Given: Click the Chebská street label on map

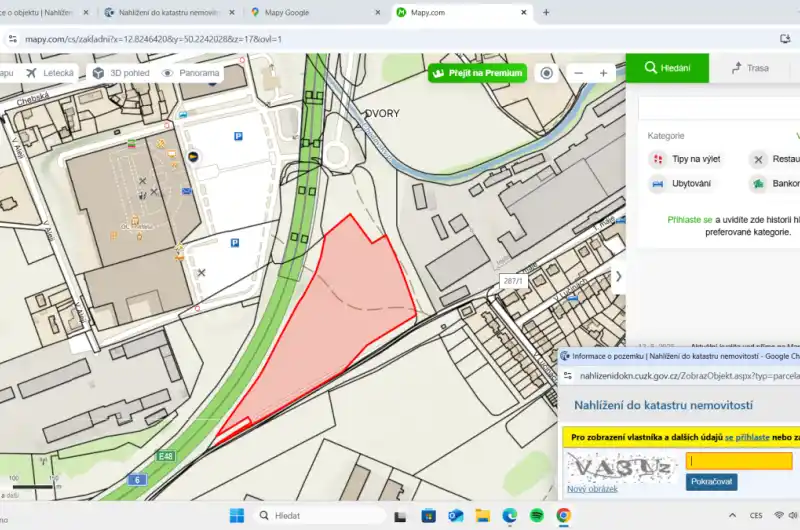Looking at the screenshot, I should point(33,99).
